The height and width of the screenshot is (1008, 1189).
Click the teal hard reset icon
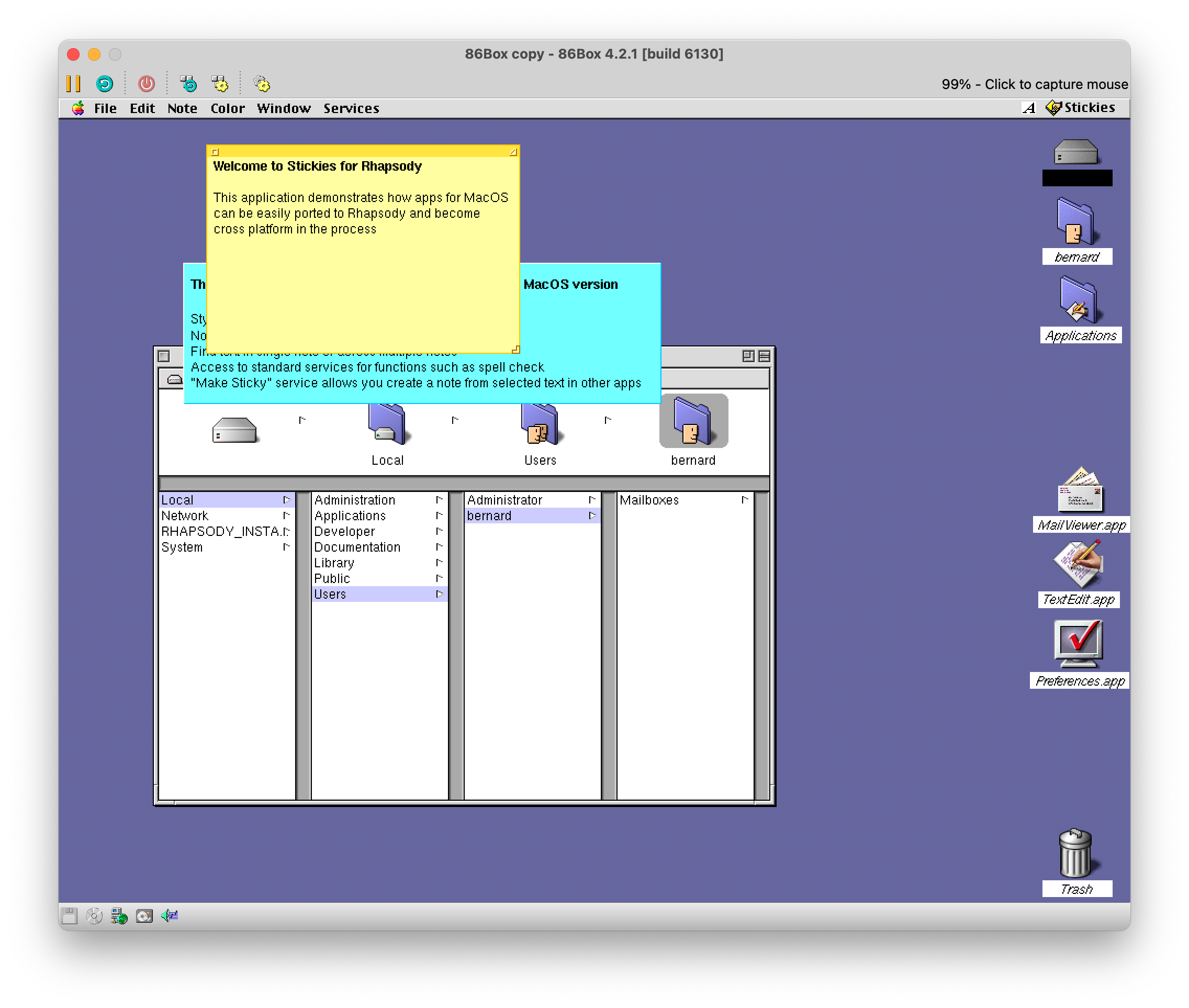click(x=105, y=84)
